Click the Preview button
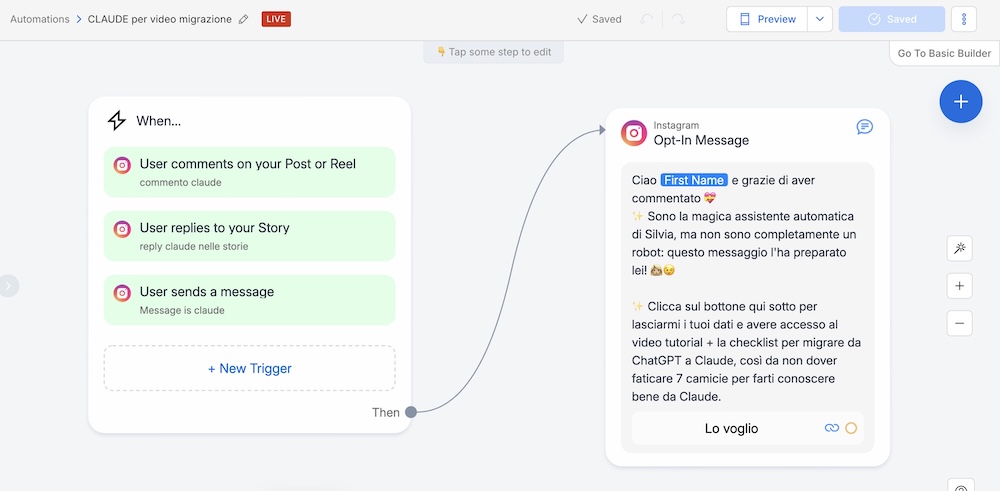This screenshot has width=1000, height=491. pos(767,19)
